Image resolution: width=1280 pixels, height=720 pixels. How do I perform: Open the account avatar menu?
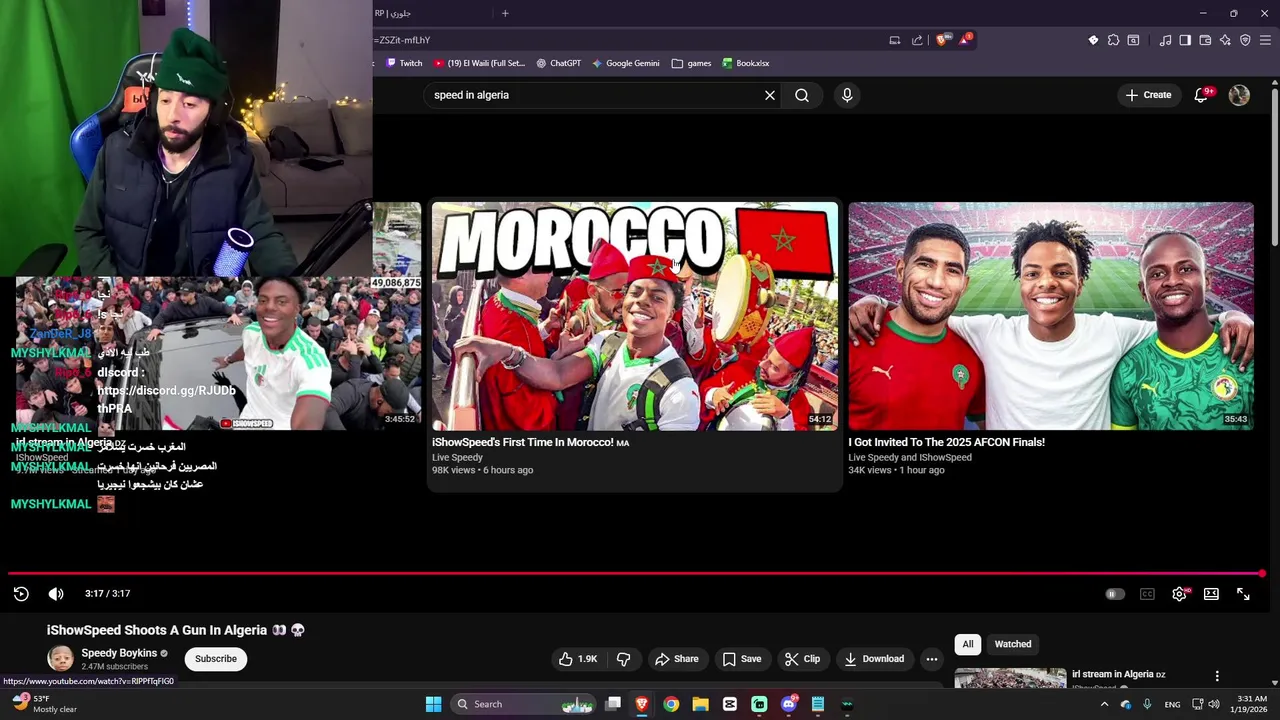(1239, 95)
